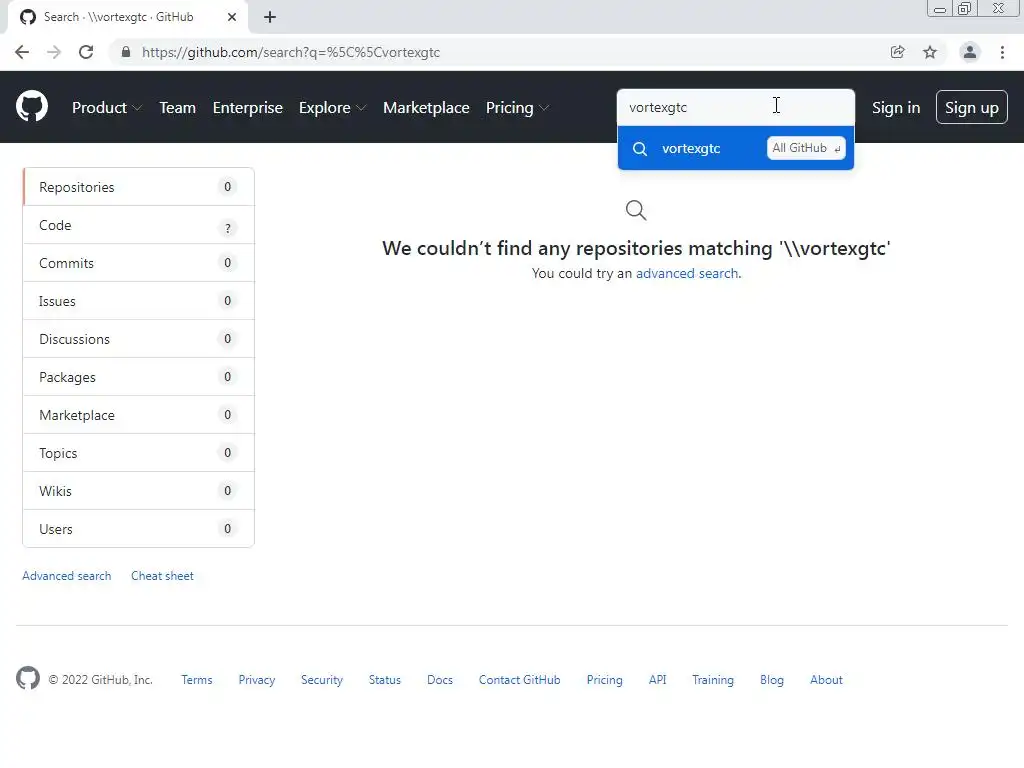This screenshot has height=768, width=1024.
Task: Open Terms in footer
Action: 197,679
